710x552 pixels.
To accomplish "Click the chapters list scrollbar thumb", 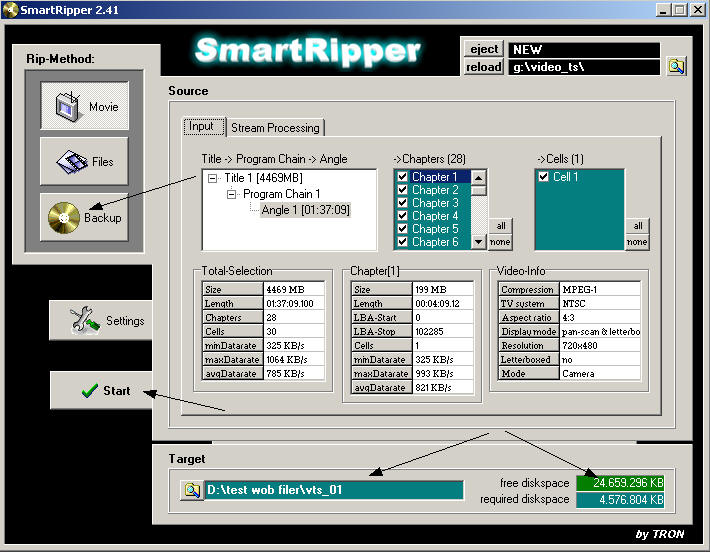I will 479,190.
